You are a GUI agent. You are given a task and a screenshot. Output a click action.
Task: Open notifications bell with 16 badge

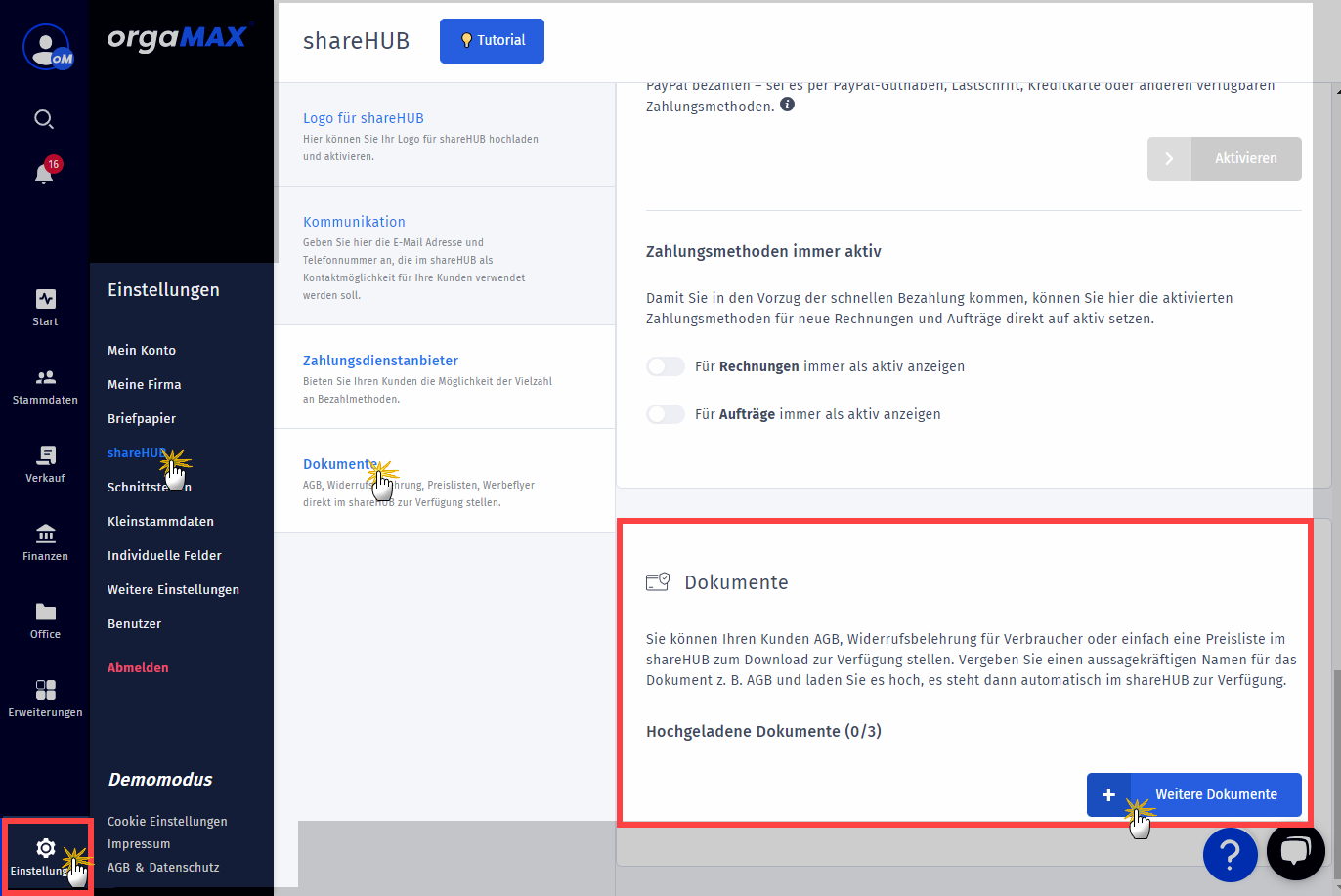pyautogui.click(x=45, y=172)
